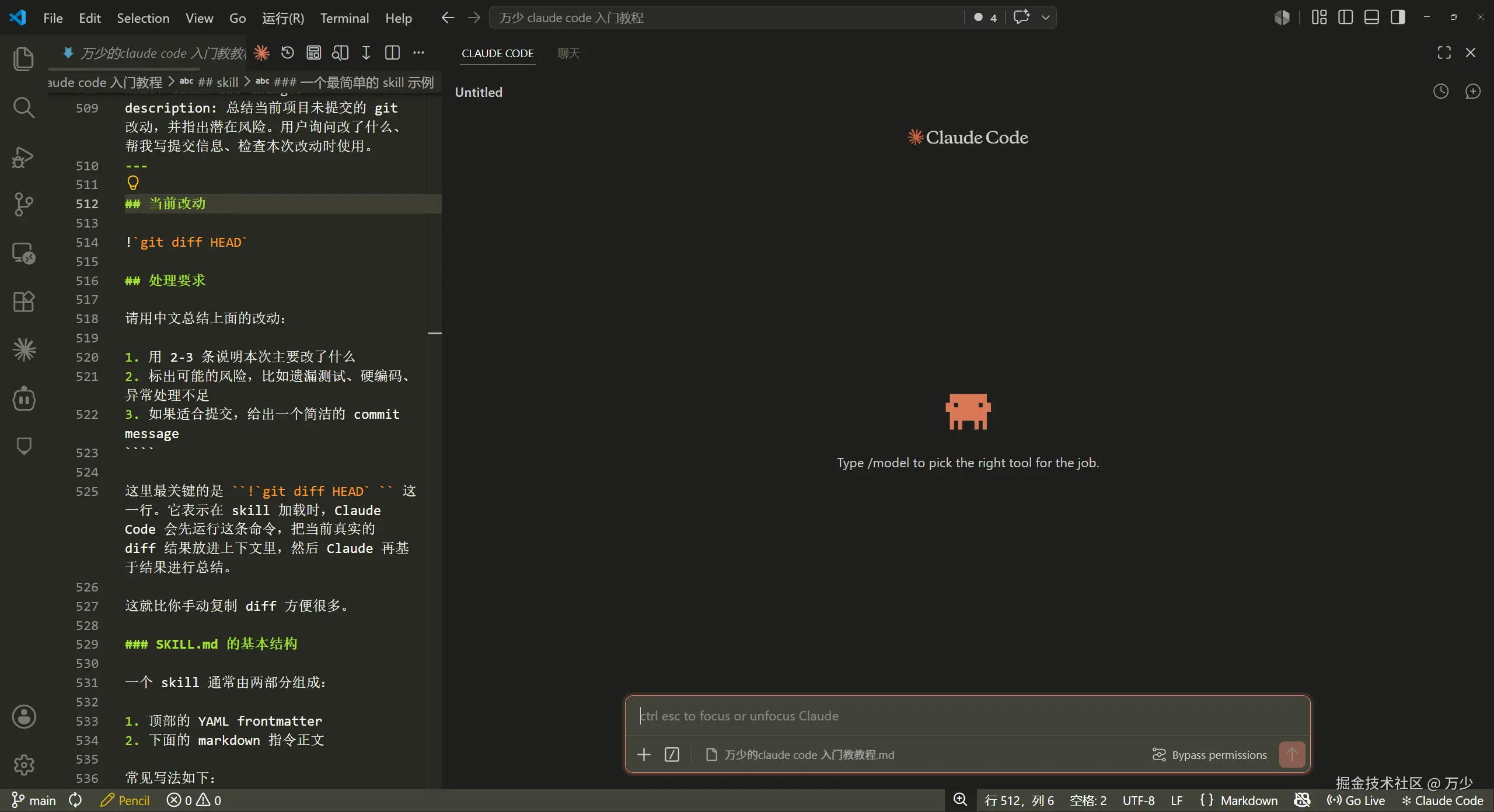Click the cube icon left of layout controls
The image size is (1494, 812).
click(1282, 17)
